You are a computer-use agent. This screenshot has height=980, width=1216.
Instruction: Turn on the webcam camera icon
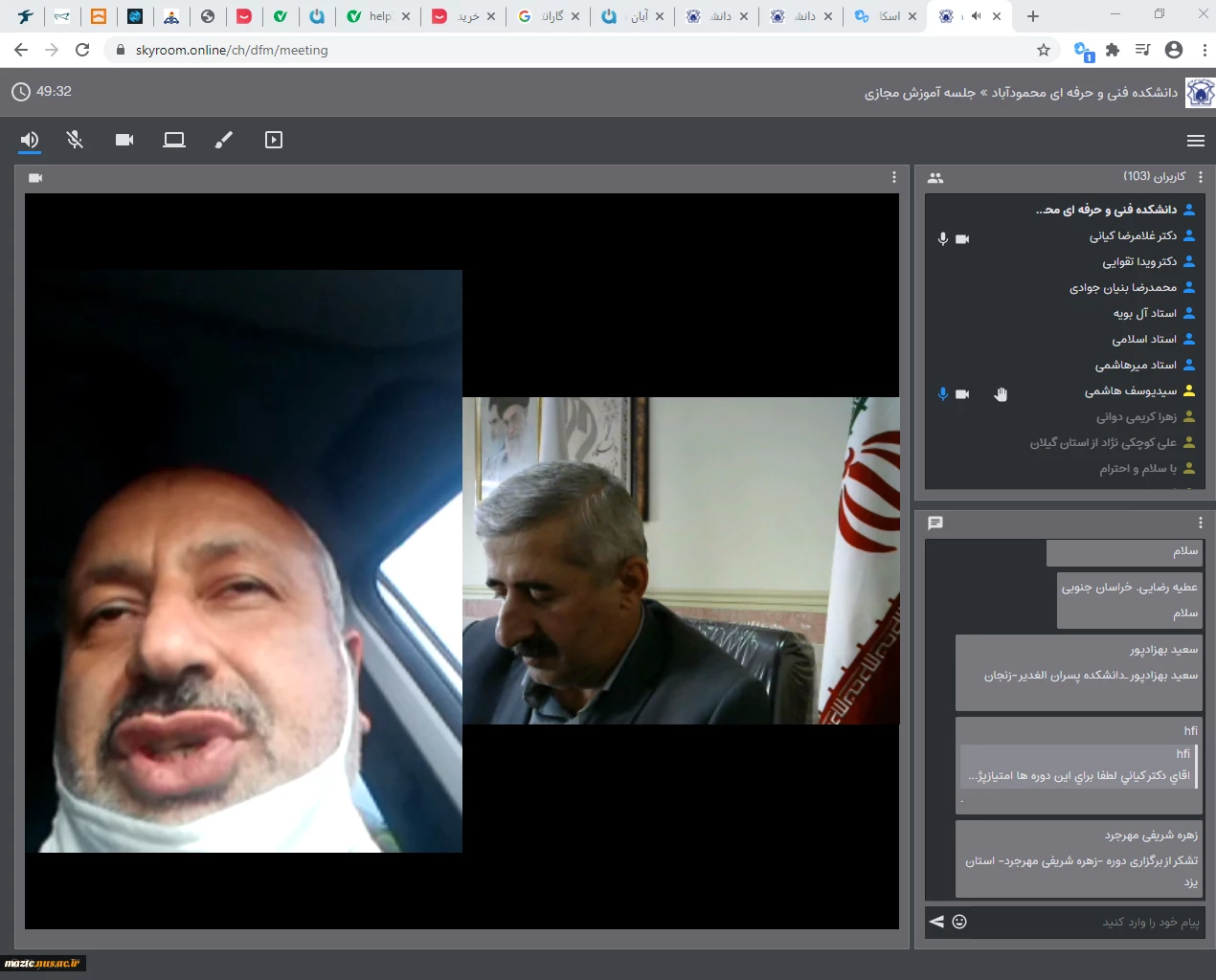point(124,140)
